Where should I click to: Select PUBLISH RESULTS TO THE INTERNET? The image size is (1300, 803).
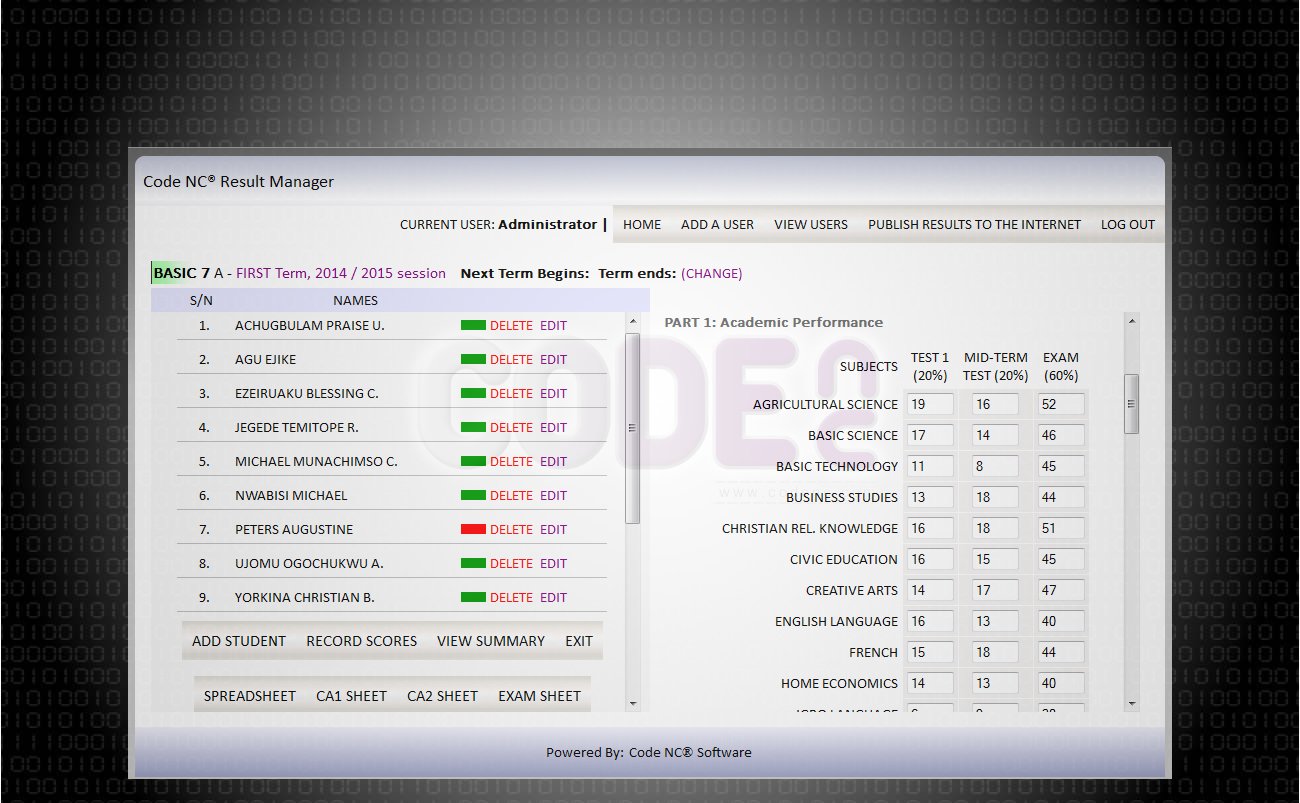pos(974,224)
